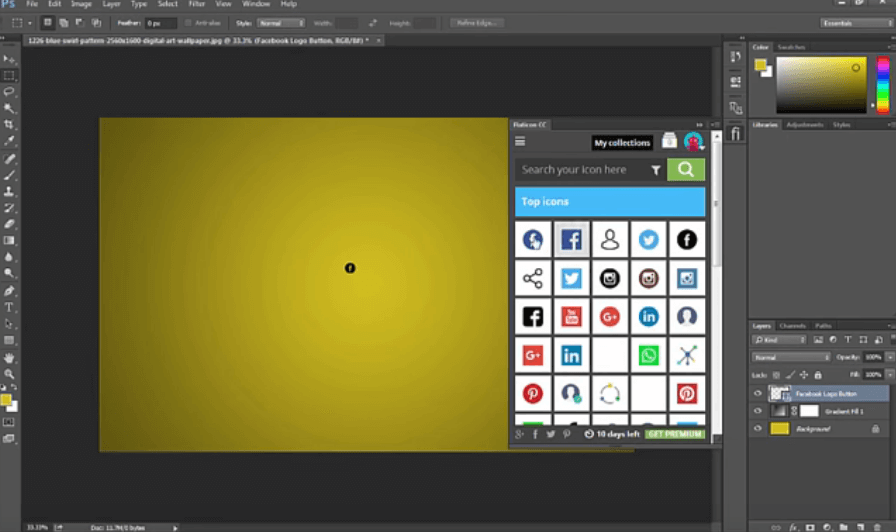
Task: Click the New selection mode icon
Action: [47, 23]
